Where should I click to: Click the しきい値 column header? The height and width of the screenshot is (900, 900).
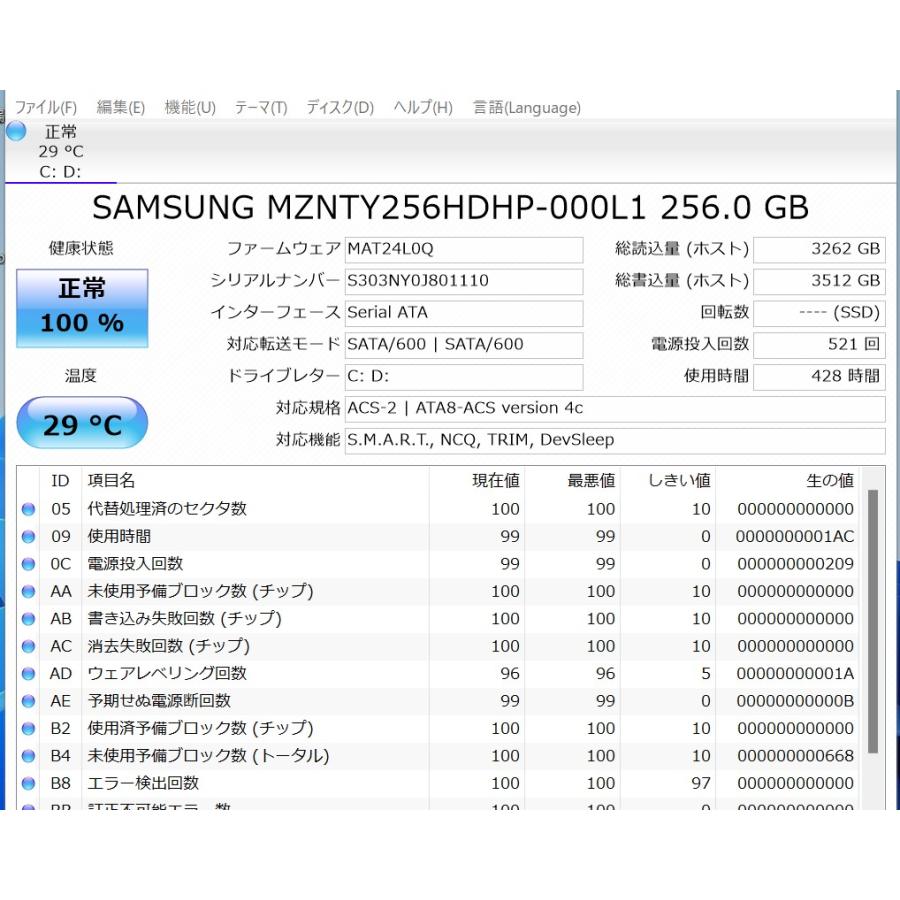(x=668, y=480)
